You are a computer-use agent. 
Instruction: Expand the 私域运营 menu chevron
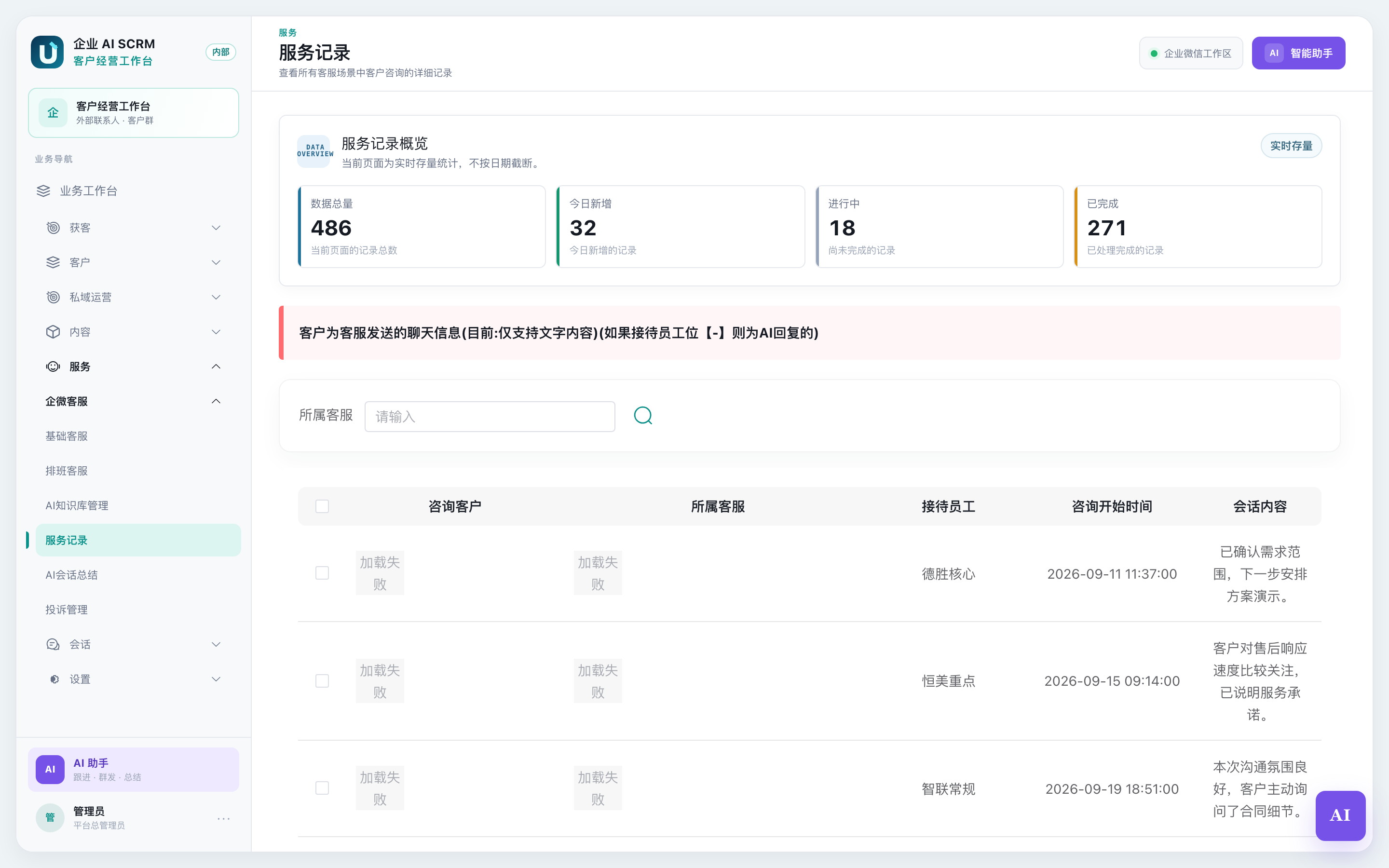(x=216, y=297)
